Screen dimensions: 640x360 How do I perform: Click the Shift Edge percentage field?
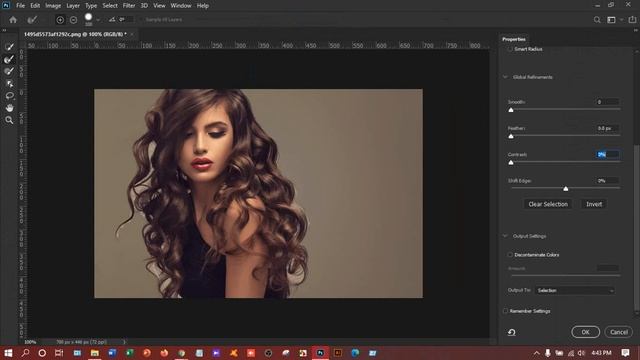coord(608,180)
